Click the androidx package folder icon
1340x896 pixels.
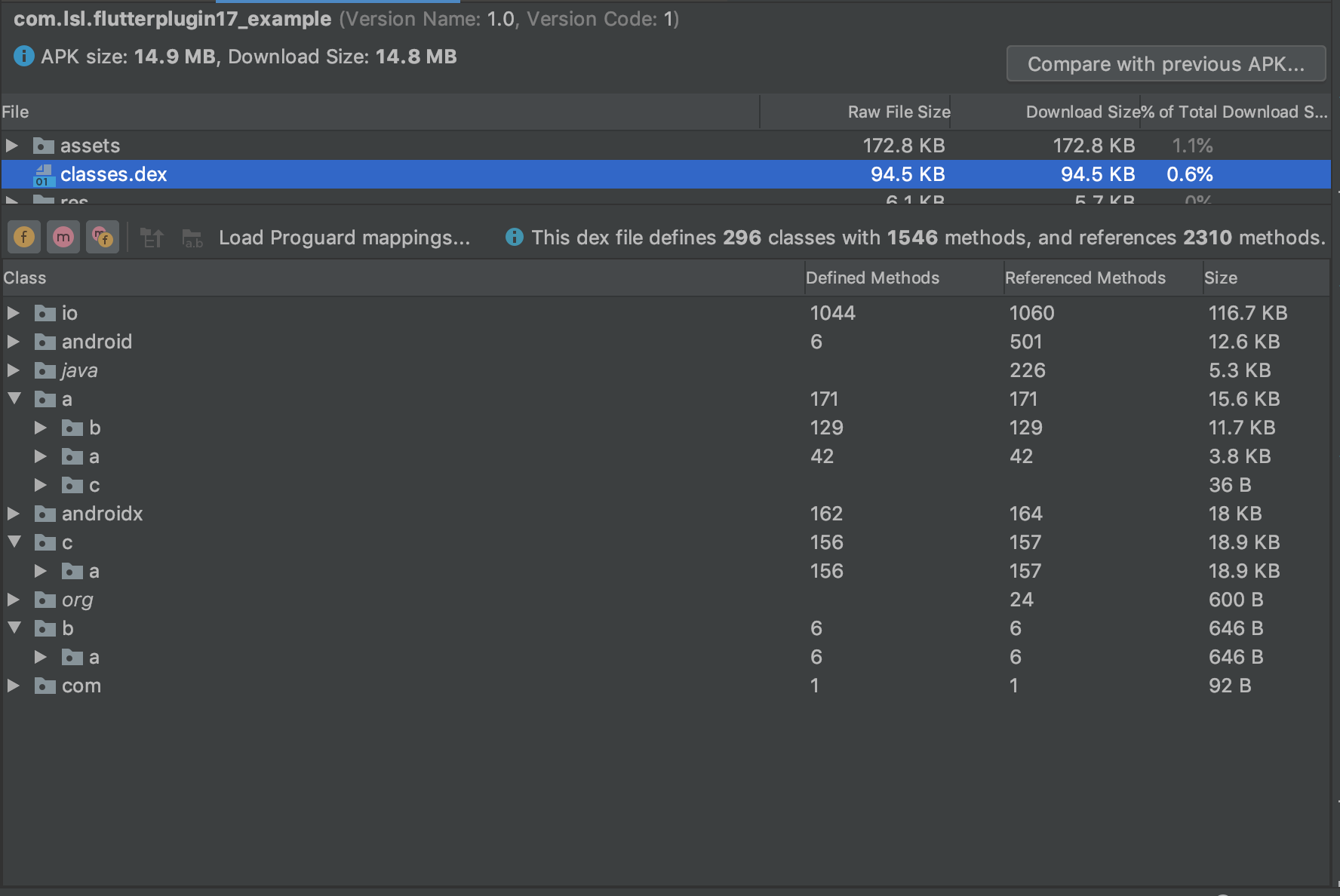pyautogui.click(x=45, y=514)
